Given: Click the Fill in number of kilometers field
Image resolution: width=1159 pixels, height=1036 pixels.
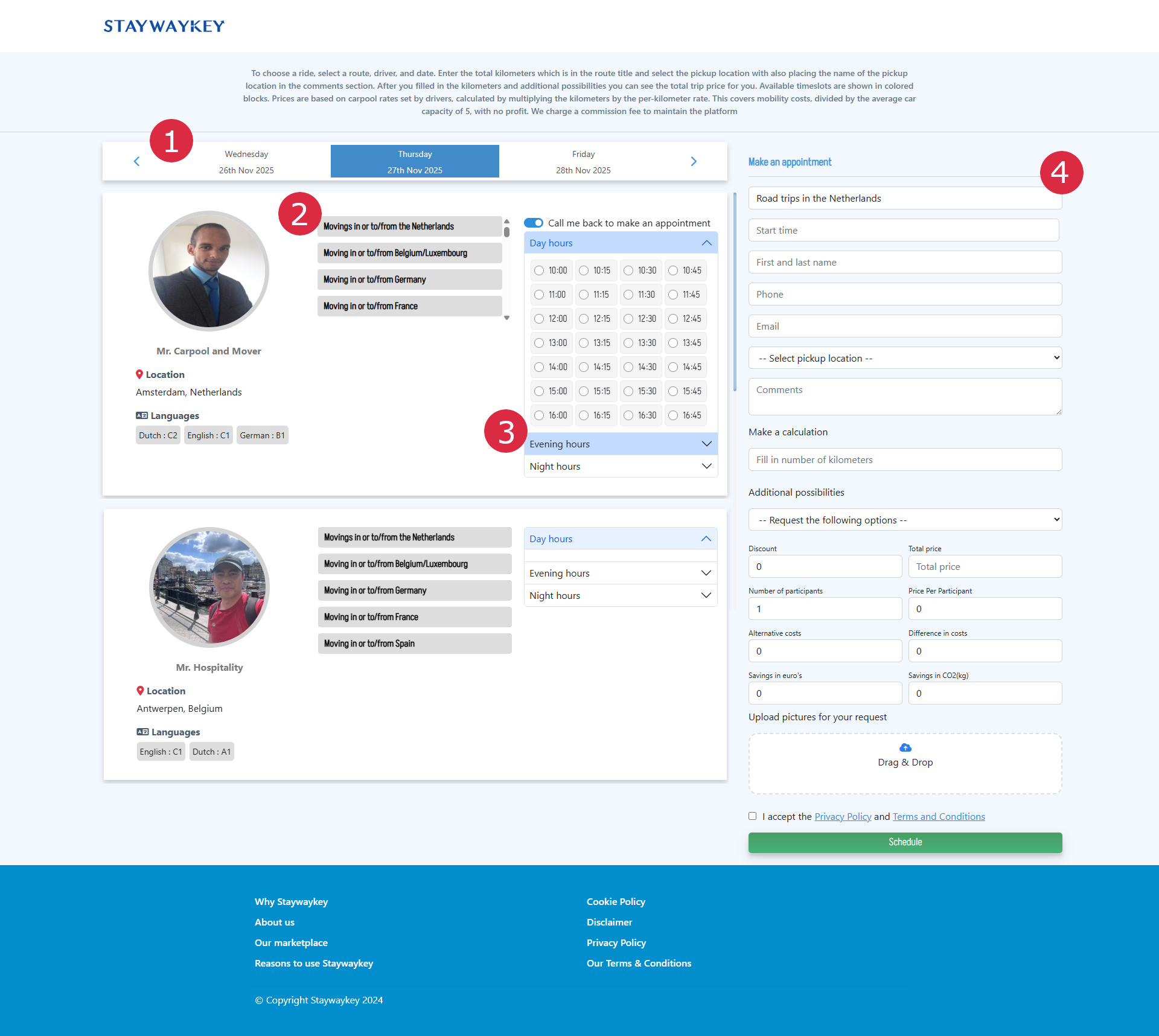Looking at the screenshot, I should (x=905, y=459).
